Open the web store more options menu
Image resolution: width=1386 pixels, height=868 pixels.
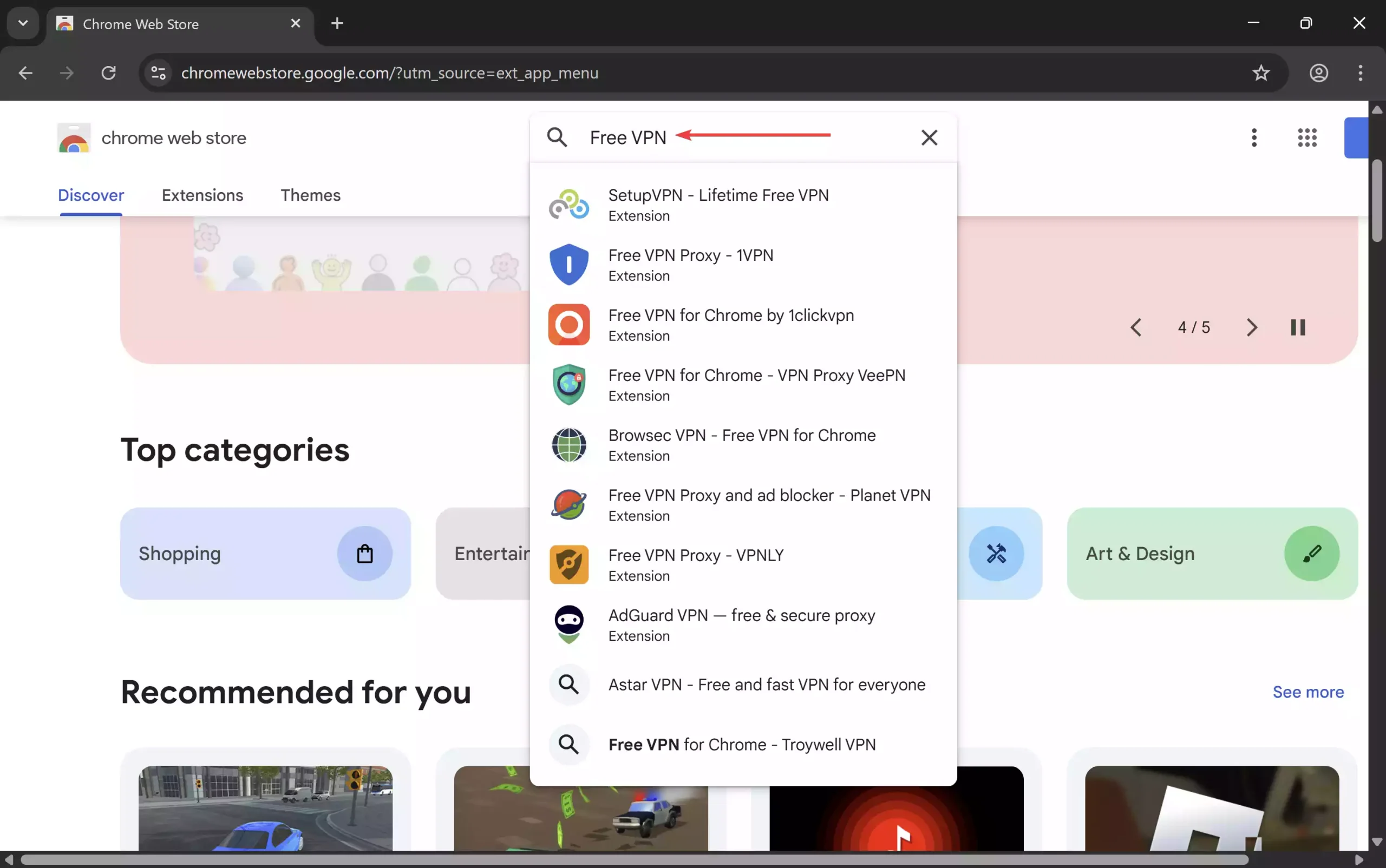1254,138
